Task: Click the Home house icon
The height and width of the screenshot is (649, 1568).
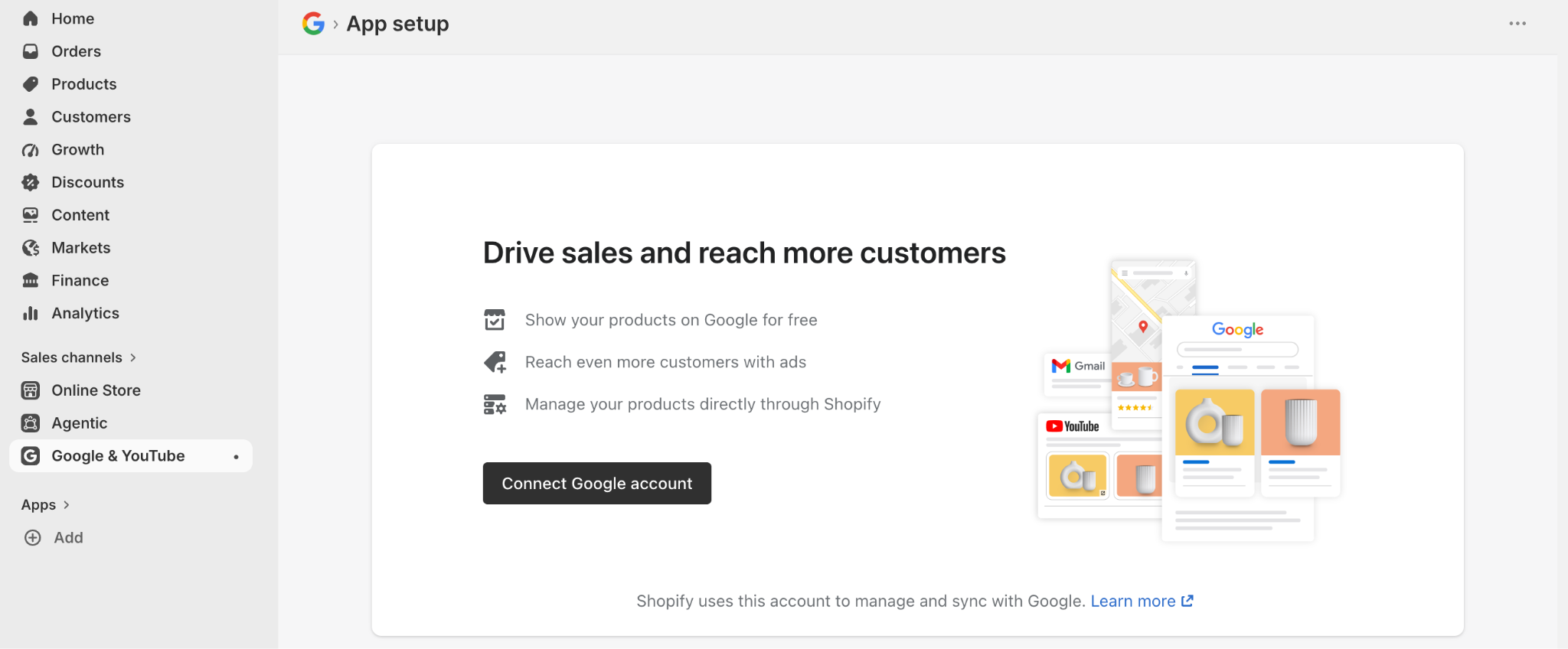Action: tap(31, 18)
